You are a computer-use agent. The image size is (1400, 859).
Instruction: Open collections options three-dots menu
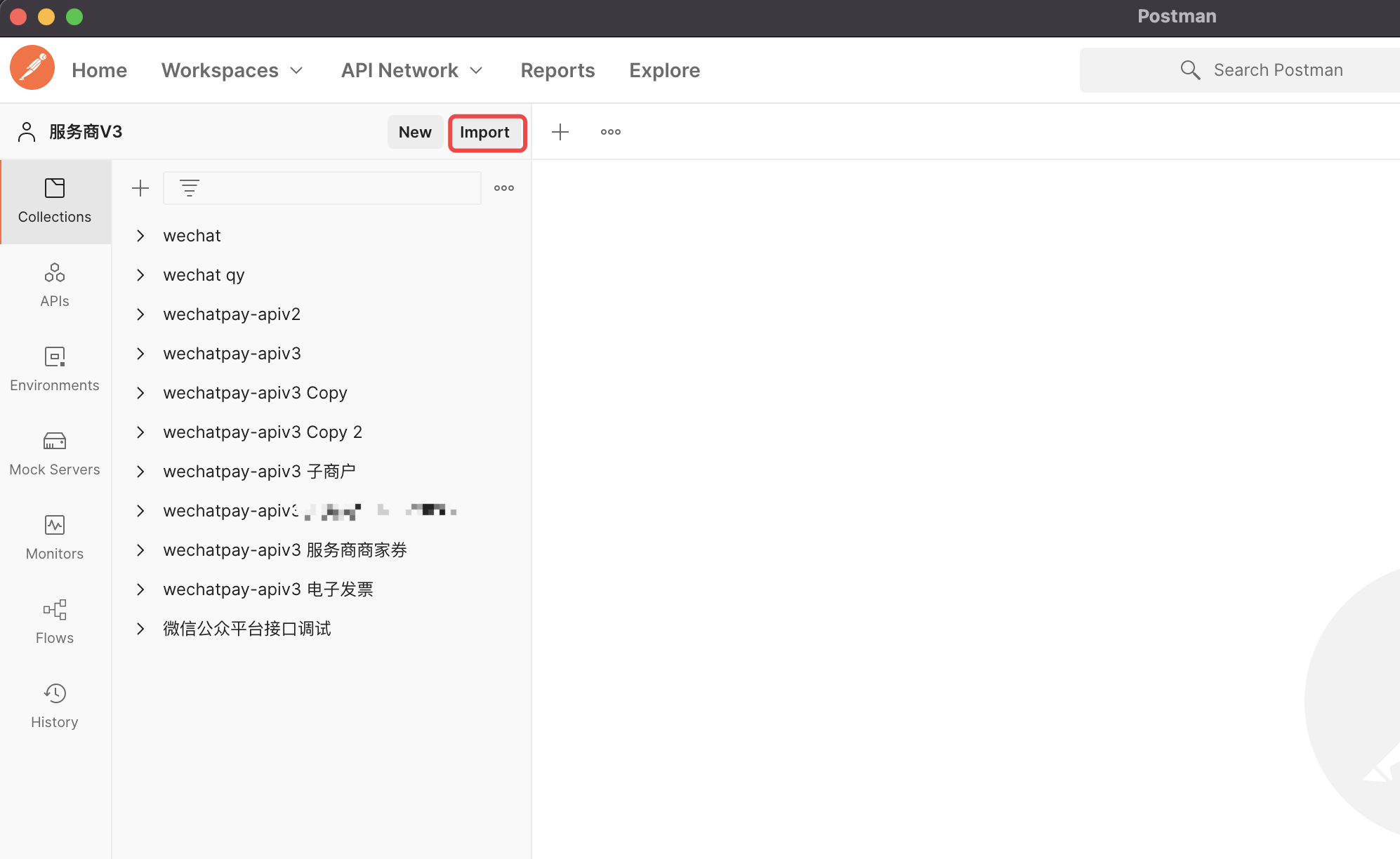coord(504,188)
